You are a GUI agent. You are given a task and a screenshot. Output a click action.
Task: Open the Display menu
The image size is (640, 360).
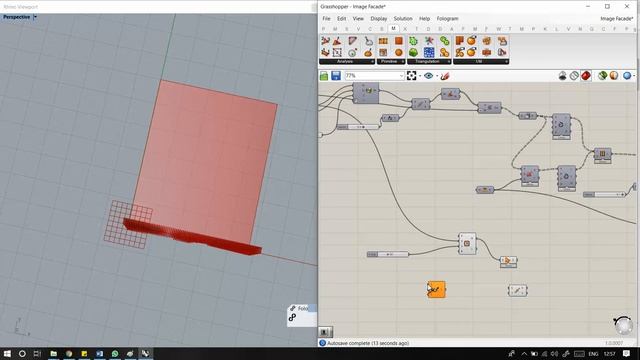(379, 19)
